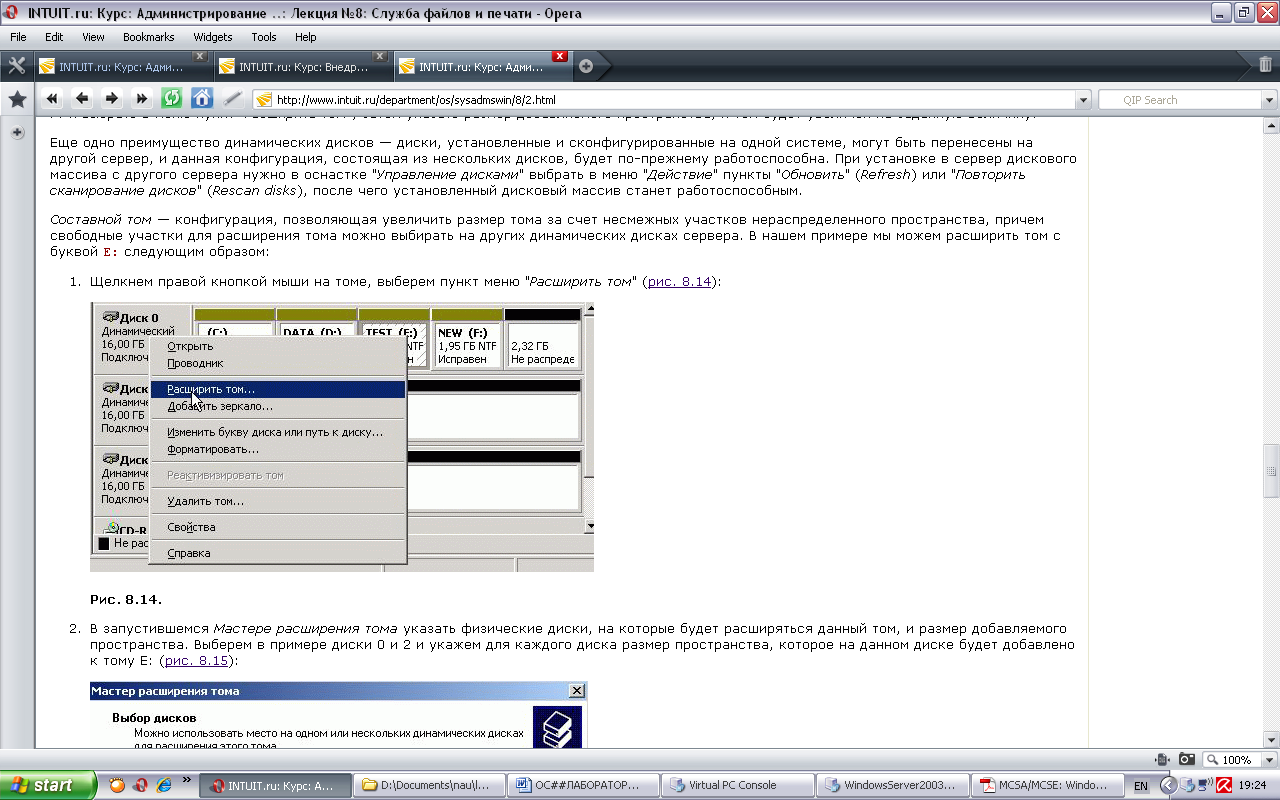Viewport: 1280px width, 800px height.
Task: Toggle fit-to-width icon in status bar
Action: [1163, 760]
